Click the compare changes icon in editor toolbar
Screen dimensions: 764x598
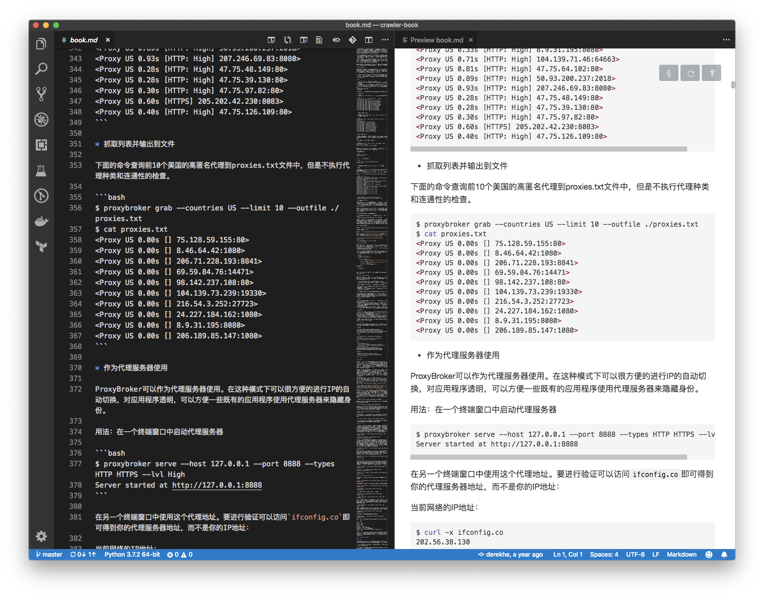click(287, 40)
